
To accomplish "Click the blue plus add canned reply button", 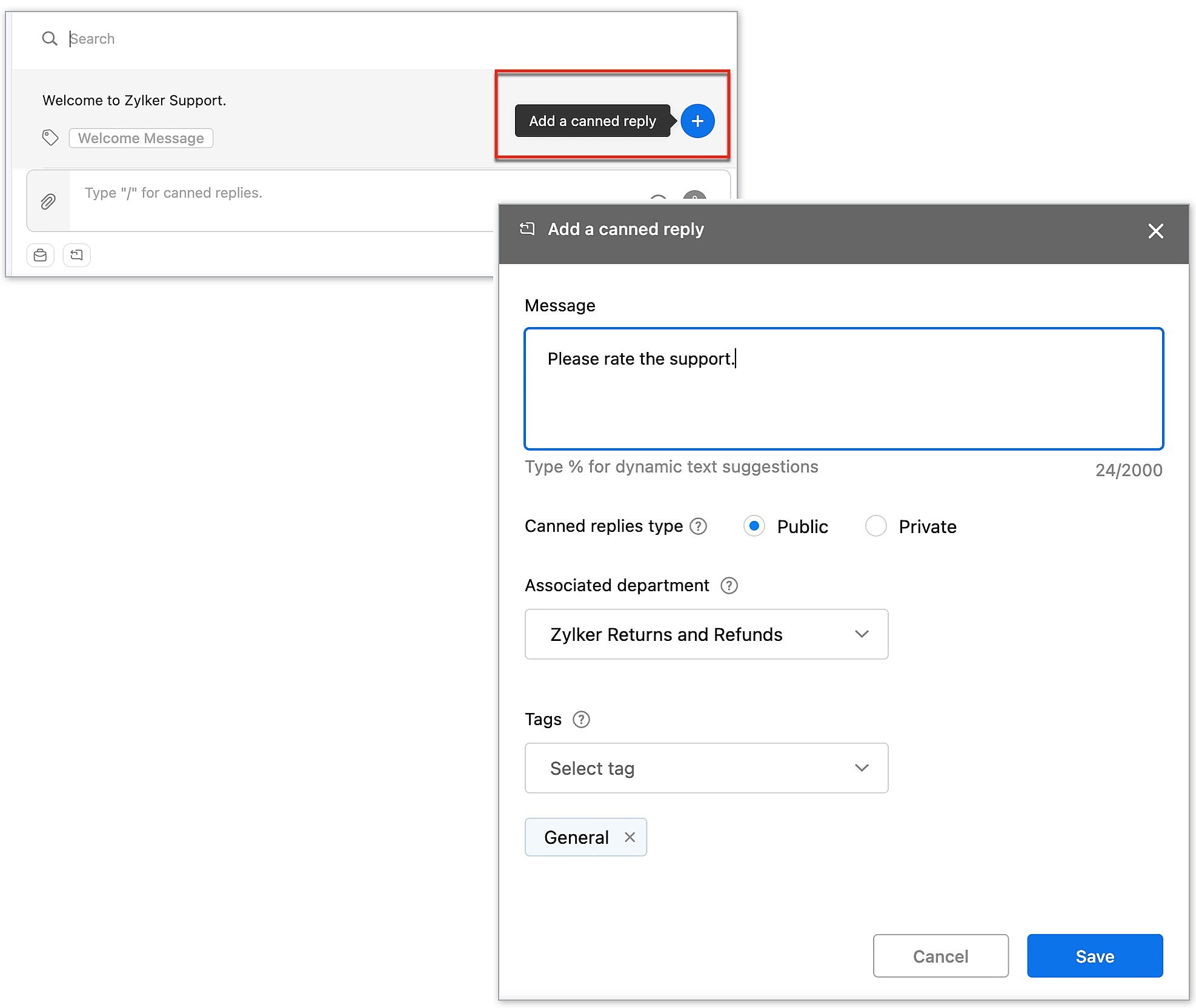I will pyautogui.click(x=697, y=121).
